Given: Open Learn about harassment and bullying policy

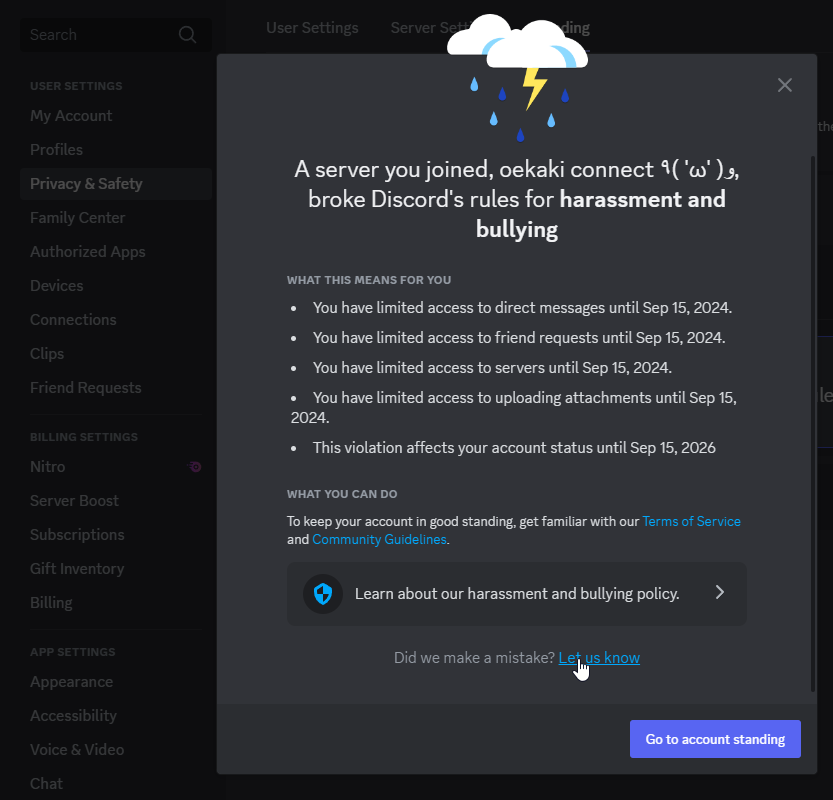Looking at the screenshot, I should pos(517,594).
